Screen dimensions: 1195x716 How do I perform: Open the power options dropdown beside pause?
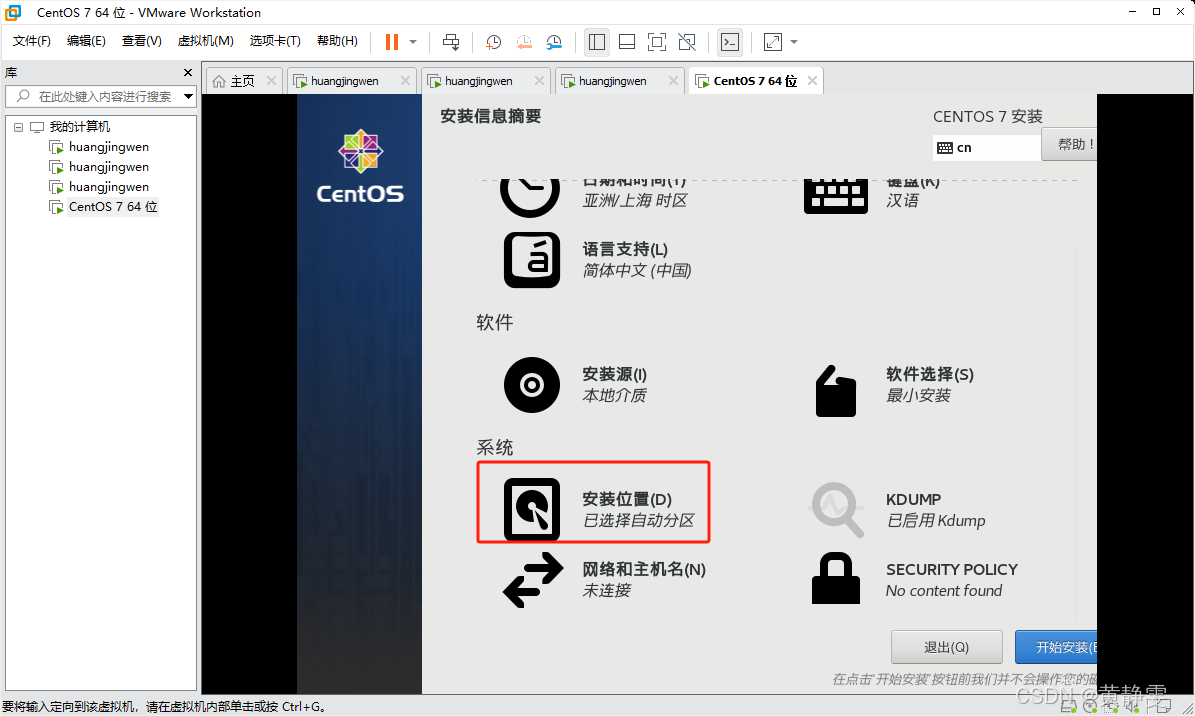[x=413, y=42]
